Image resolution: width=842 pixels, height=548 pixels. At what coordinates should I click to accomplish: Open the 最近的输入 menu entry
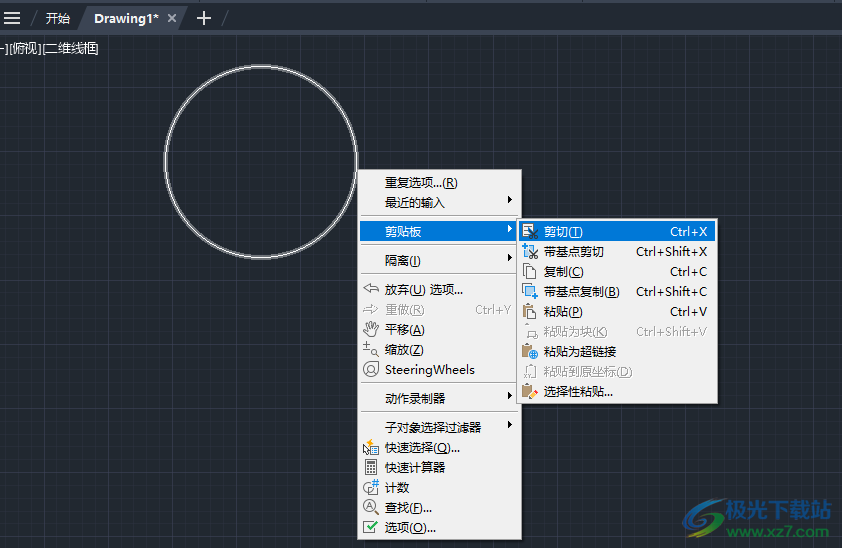click(x=439, y=202)
